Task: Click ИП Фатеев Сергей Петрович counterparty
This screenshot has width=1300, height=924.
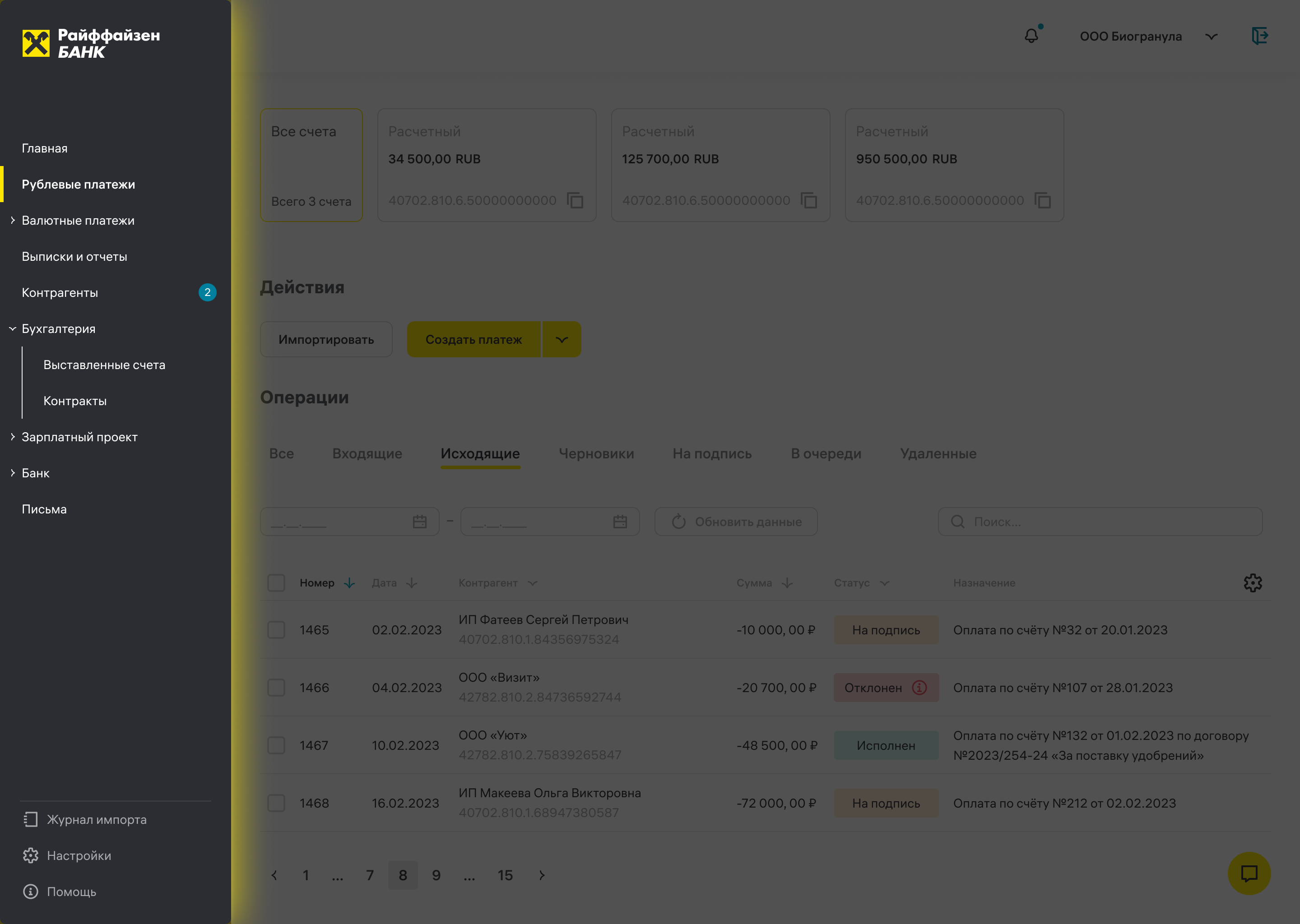Action: coord(543,619)
